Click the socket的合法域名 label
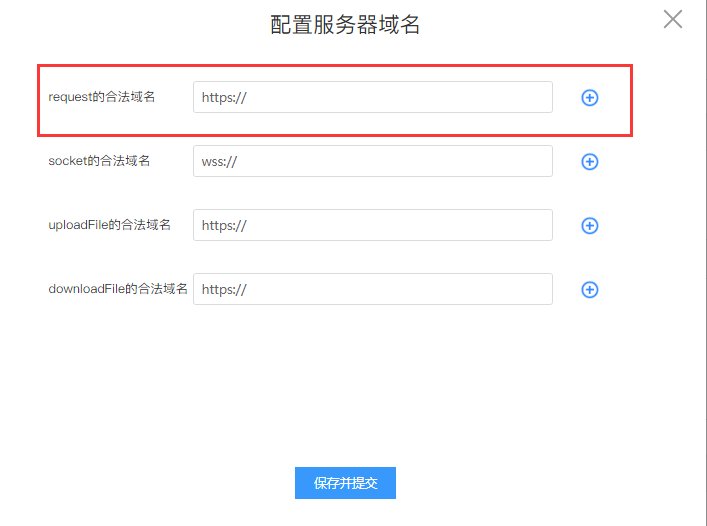This screenshot has width=707, height=526. 99,160
